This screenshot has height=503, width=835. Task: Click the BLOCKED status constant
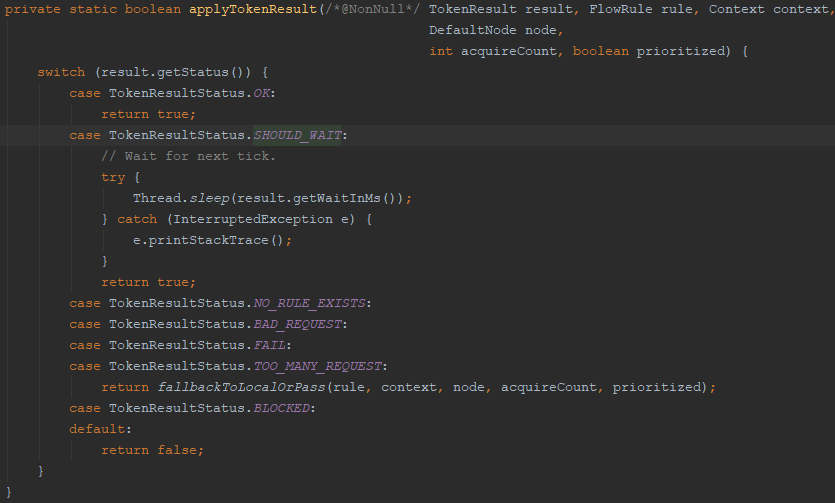[x=284, y=408]
